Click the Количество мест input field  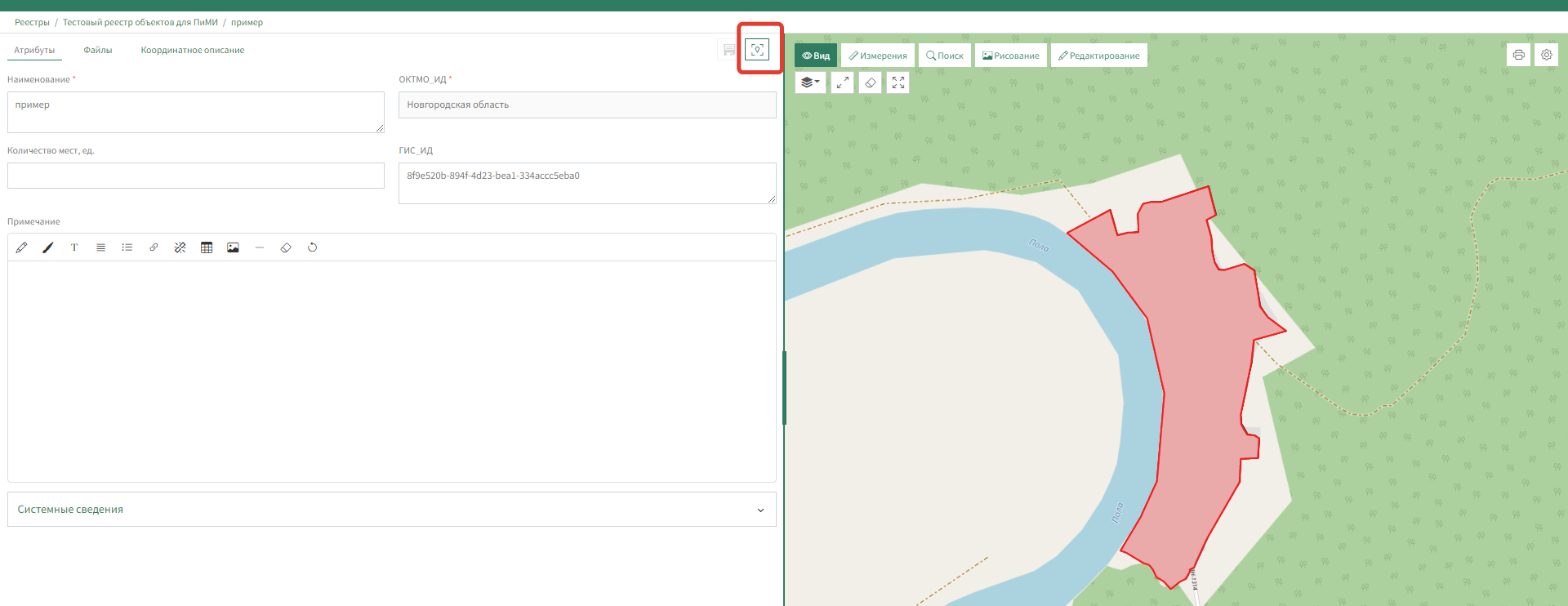click(x=196, y=176)
